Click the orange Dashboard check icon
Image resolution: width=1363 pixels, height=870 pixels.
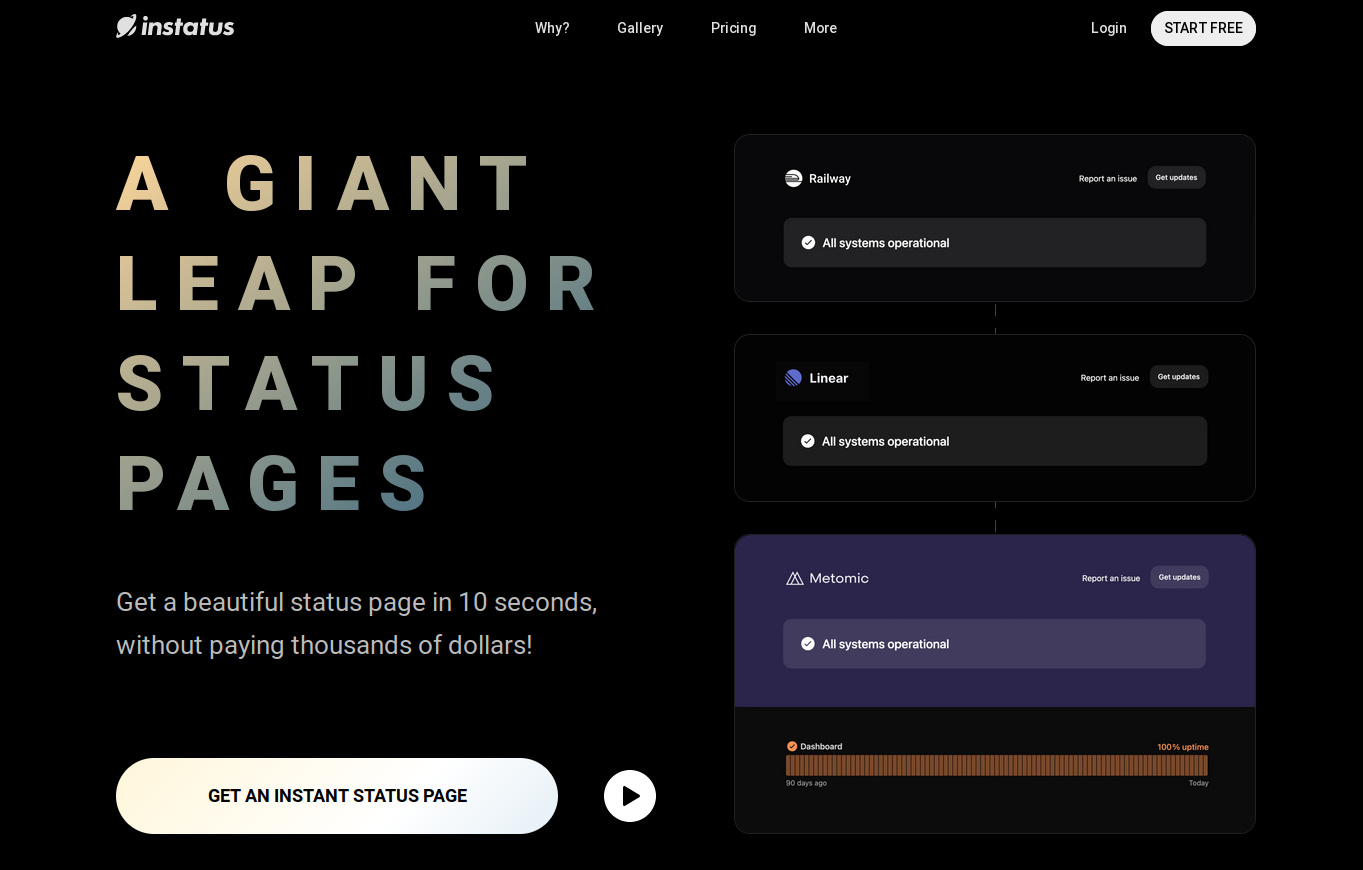point(792,746)
